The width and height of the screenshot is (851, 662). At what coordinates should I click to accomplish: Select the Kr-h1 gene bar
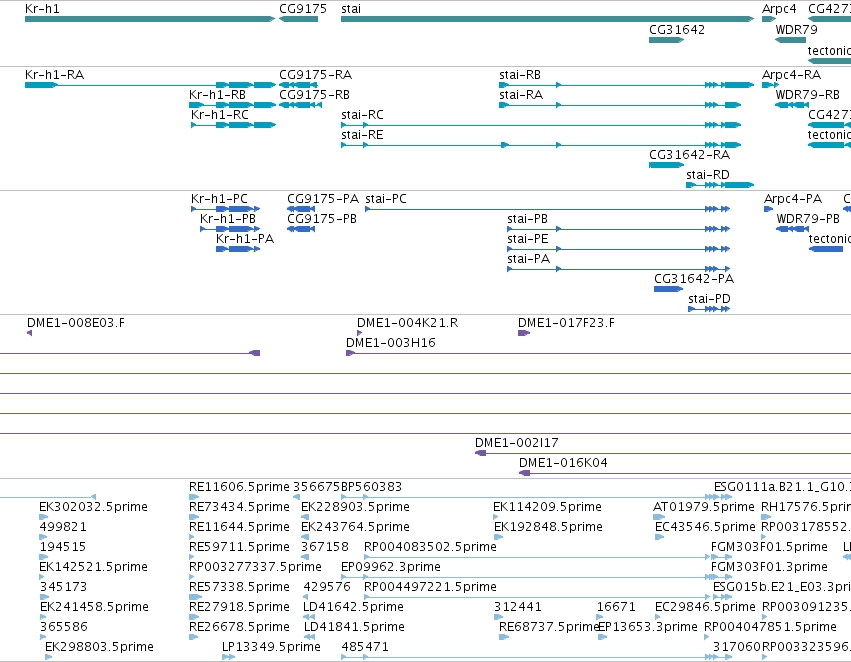(150, 19)
